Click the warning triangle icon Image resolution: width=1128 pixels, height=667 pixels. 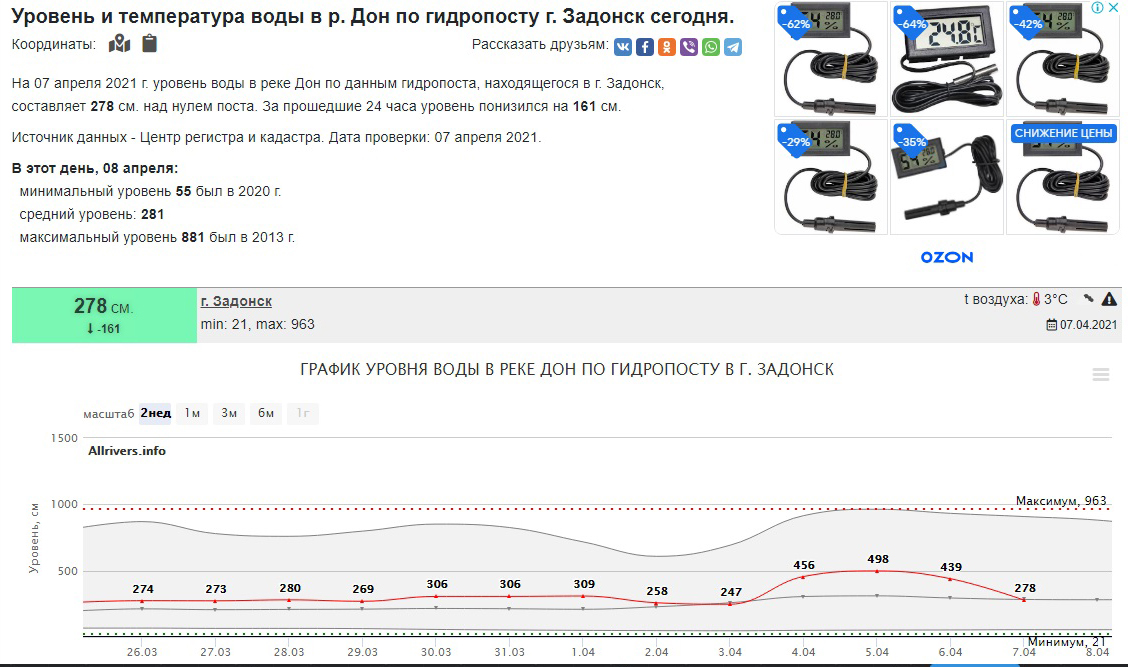pos(1109,299)
